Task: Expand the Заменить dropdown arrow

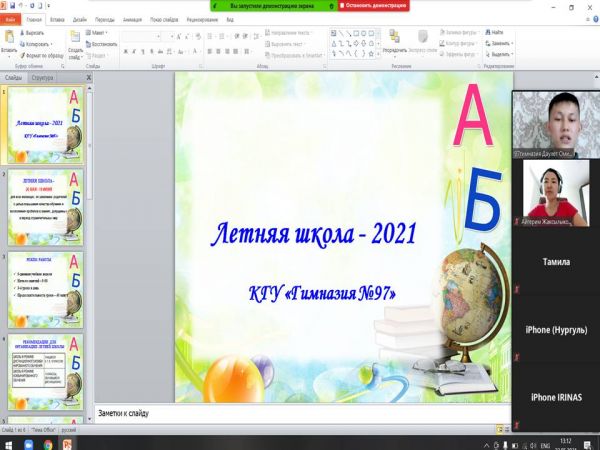Action: tap(510, 41)
